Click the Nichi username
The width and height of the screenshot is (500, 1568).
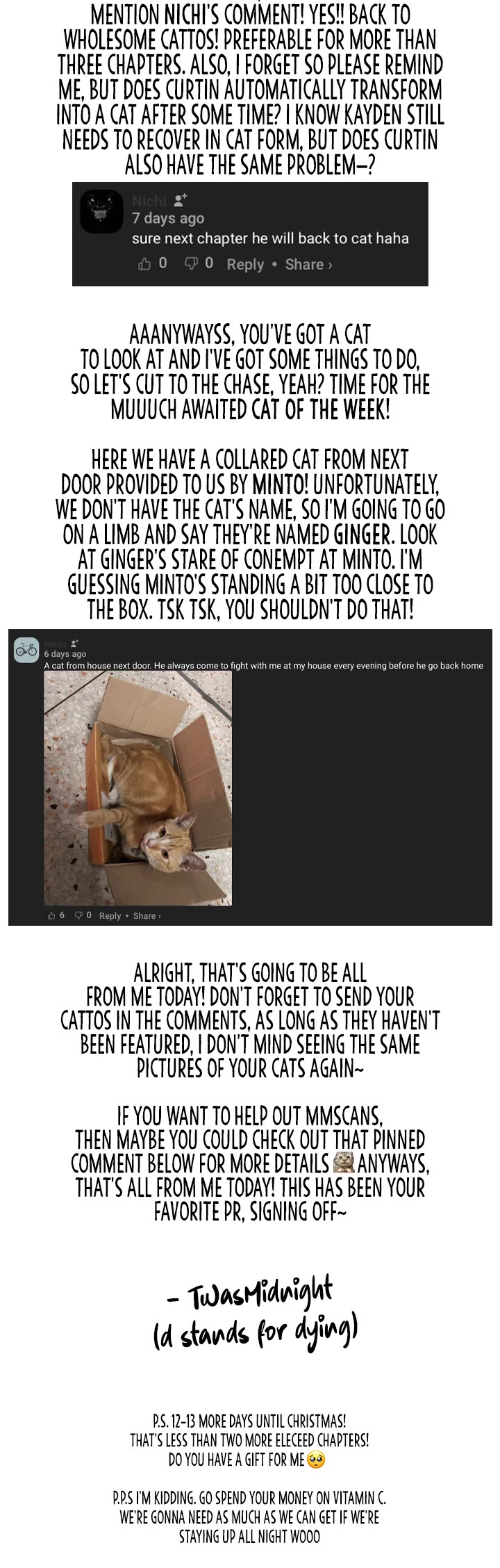tap(149, 201)
